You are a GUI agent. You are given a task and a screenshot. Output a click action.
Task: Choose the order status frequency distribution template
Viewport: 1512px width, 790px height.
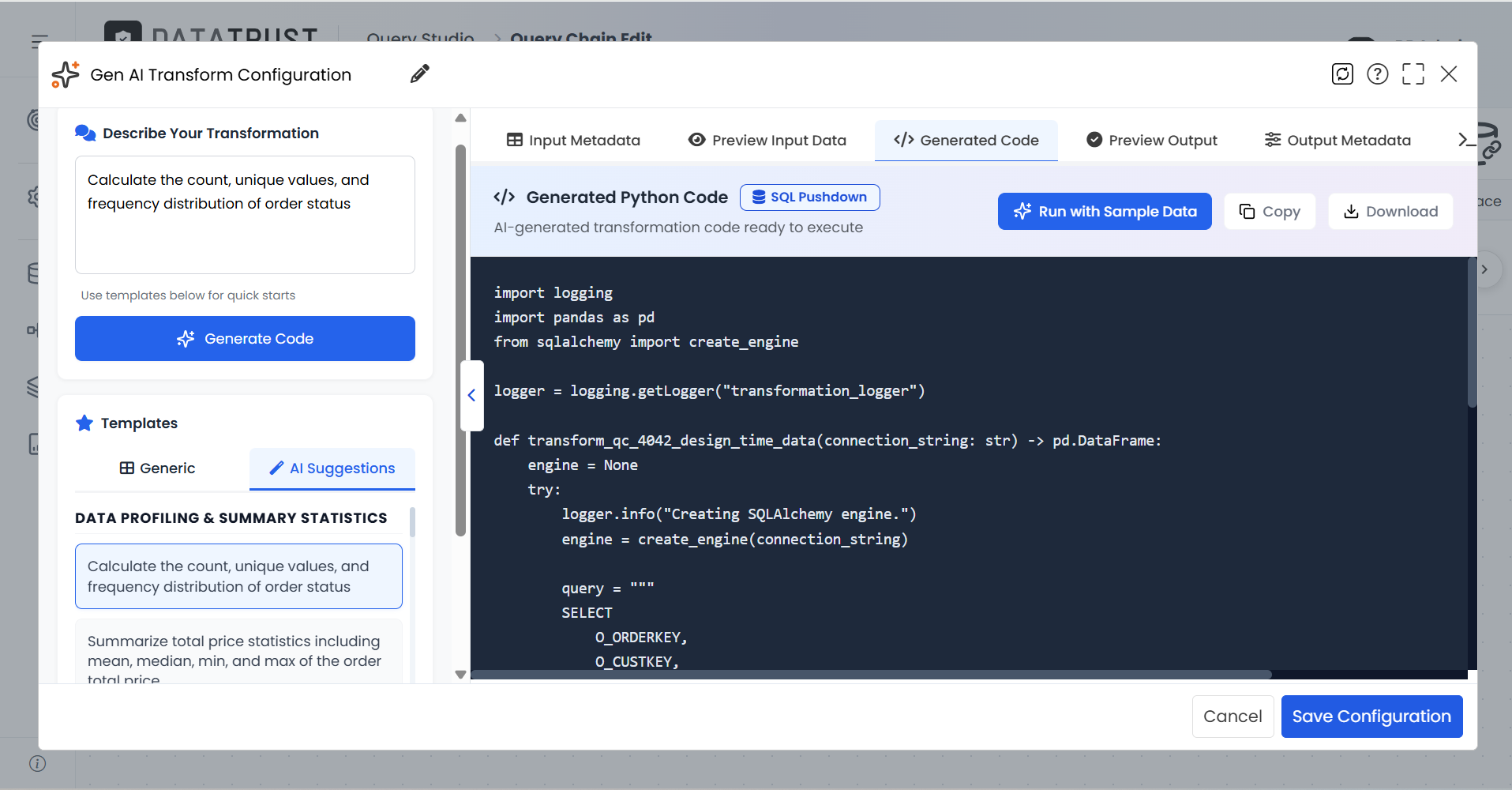(x=238, y=577)
